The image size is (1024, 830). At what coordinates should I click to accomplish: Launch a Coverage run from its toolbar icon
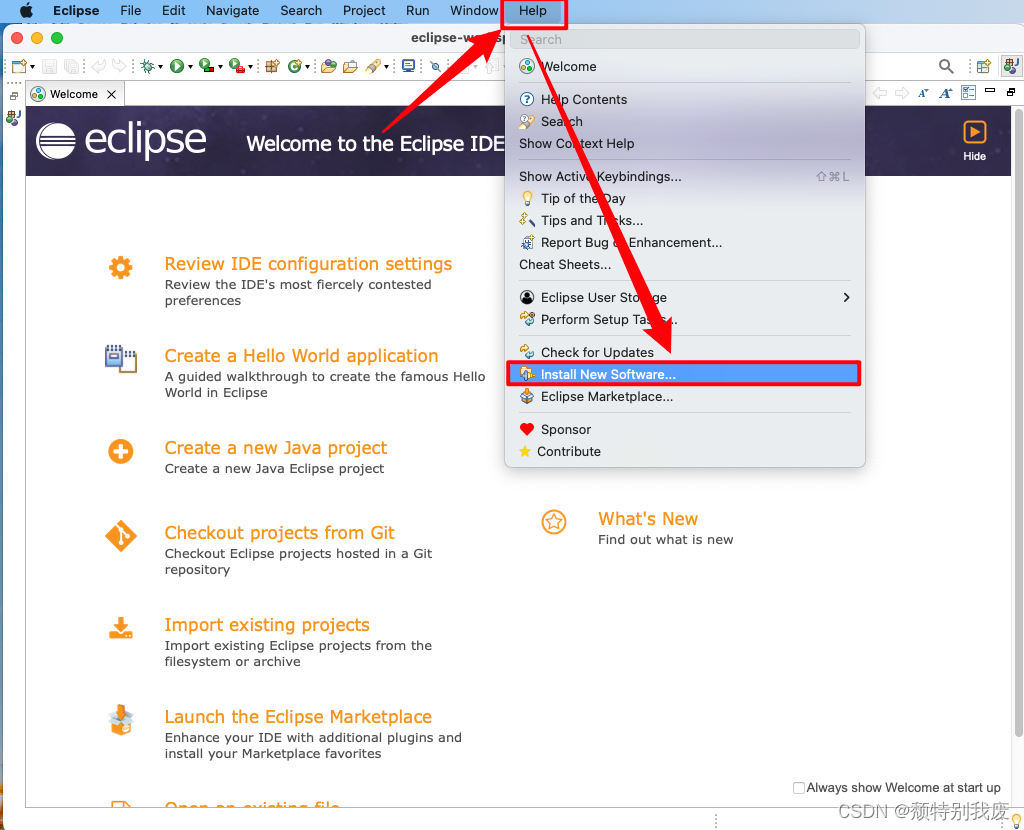pyautogui.click(x=206, y=66)
